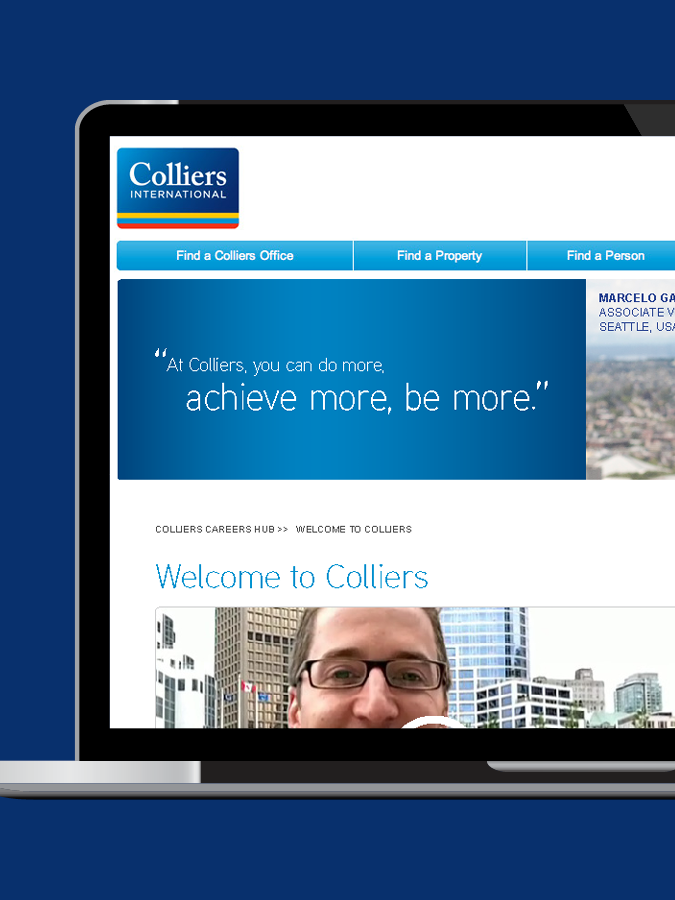Click the red-and-yellow stripe on the Colliers logo
The image size is (675, 900).
[x=178, y=220]
